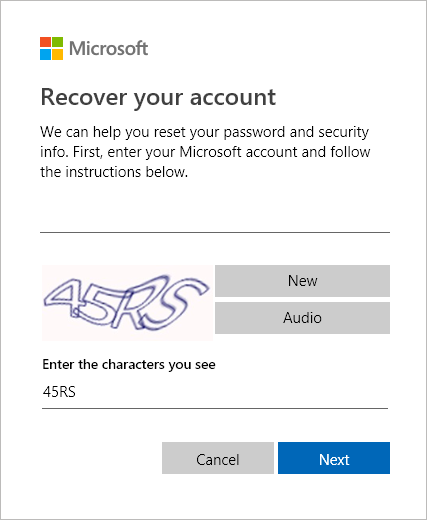The width and height of the screenshot is (427, 520).
Task: Click the yellow square in Microsoft logo
Action: click(57, 54)
